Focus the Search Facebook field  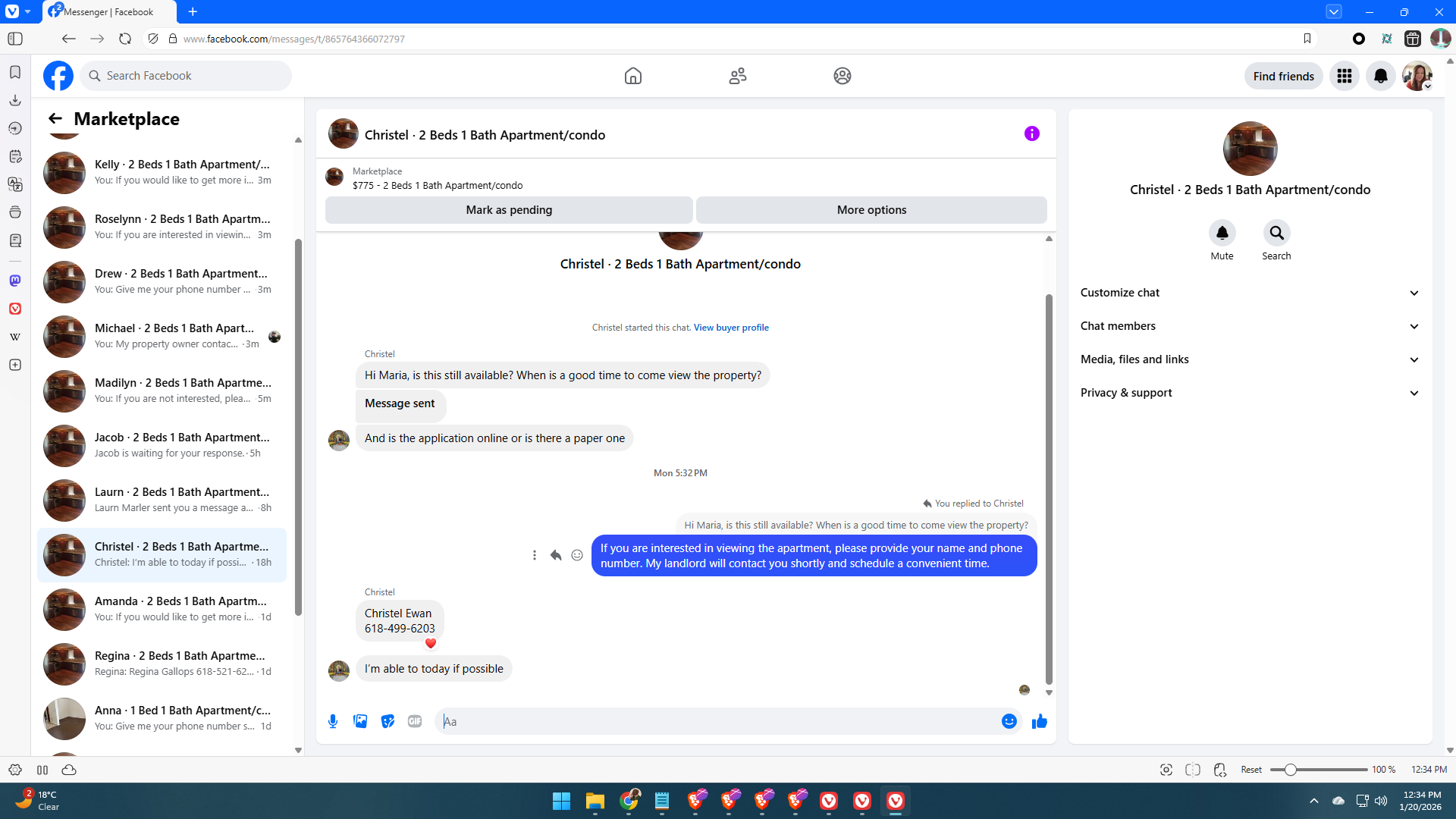coord(186,76)
